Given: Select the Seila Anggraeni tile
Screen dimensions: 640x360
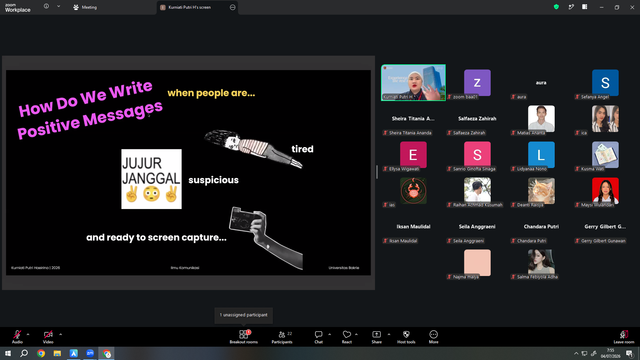Looking at the screenshot, I should tap(477, 227).
